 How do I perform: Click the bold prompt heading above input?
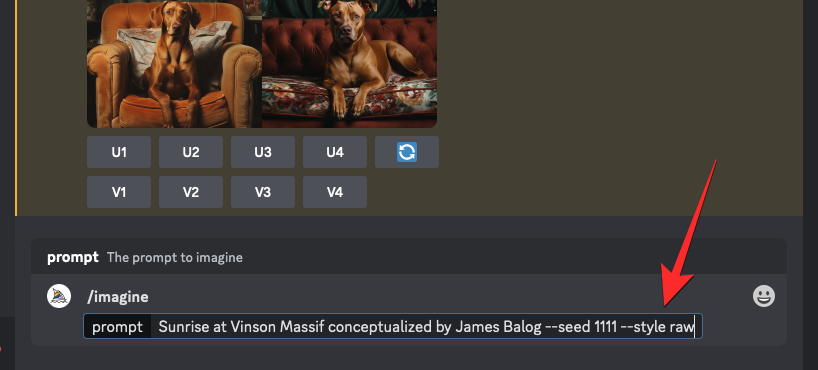coord(73,257)
